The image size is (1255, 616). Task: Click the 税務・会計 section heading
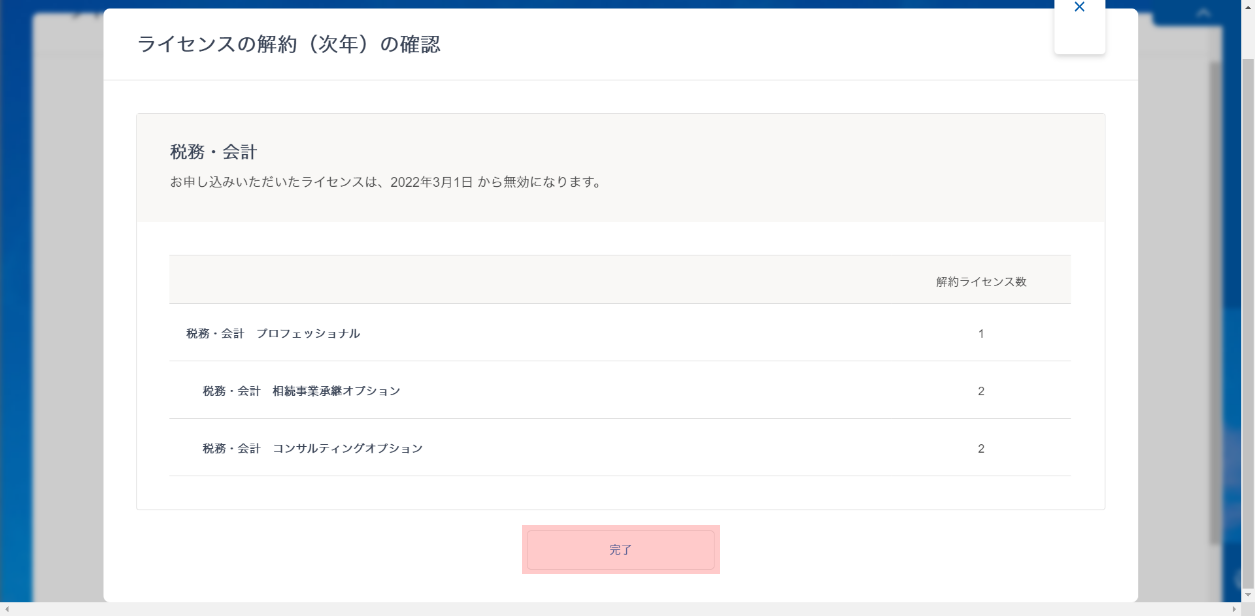click(213, 152)
